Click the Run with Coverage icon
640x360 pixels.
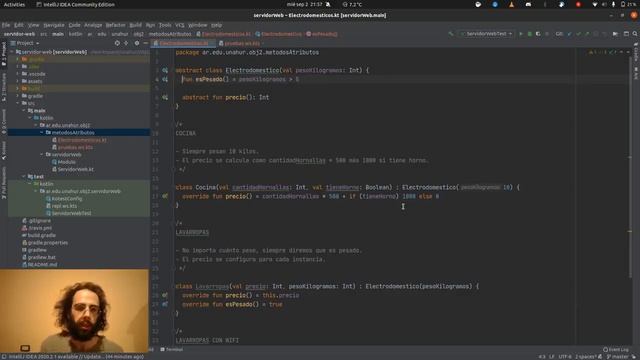pyautogui.click(x=538, y=34)
